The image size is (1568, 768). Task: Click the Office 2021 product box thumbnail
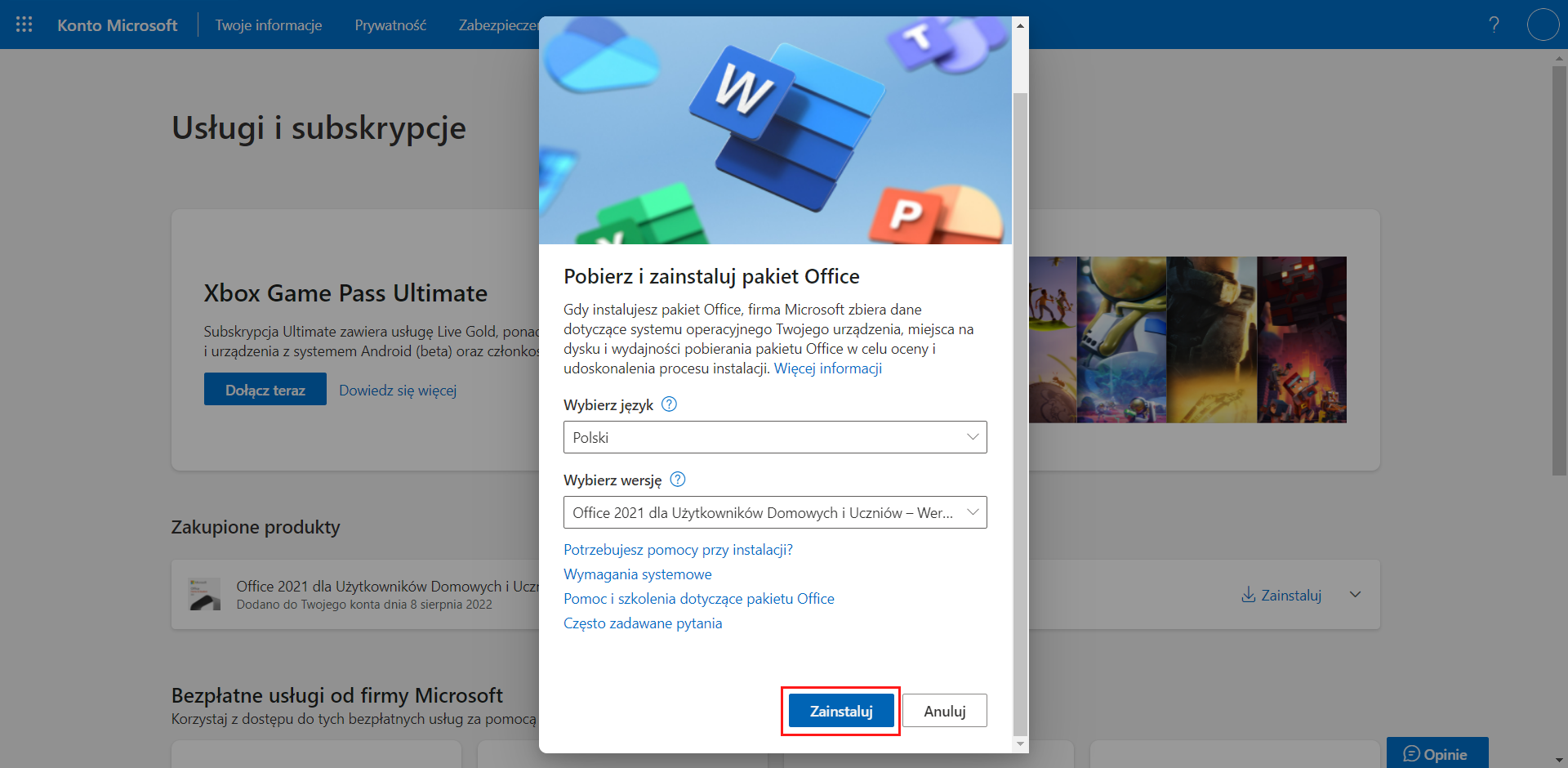coord(204,594)
